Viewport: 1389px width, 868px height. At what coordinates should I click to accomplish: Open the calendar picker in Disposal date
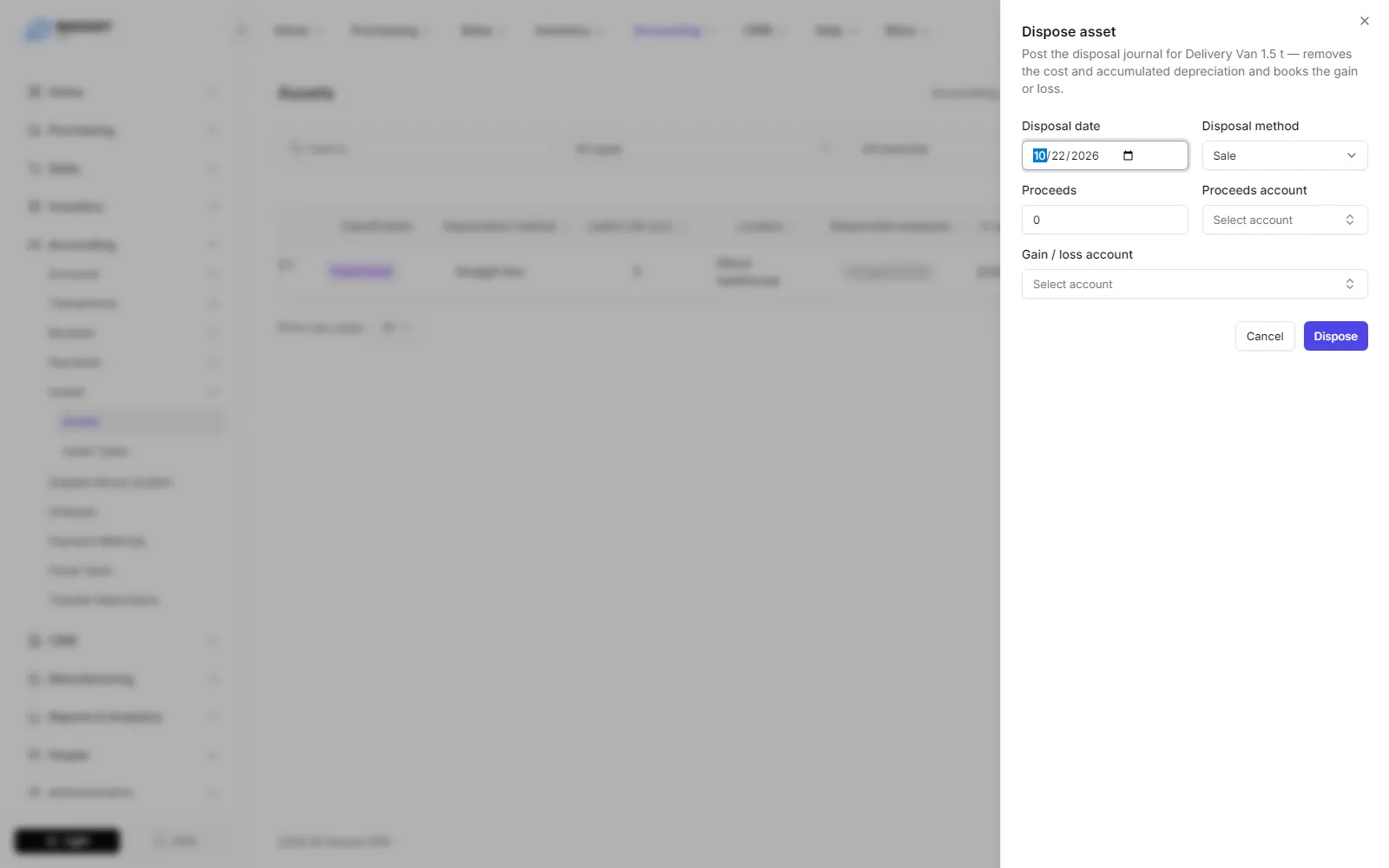[1128, 155]
